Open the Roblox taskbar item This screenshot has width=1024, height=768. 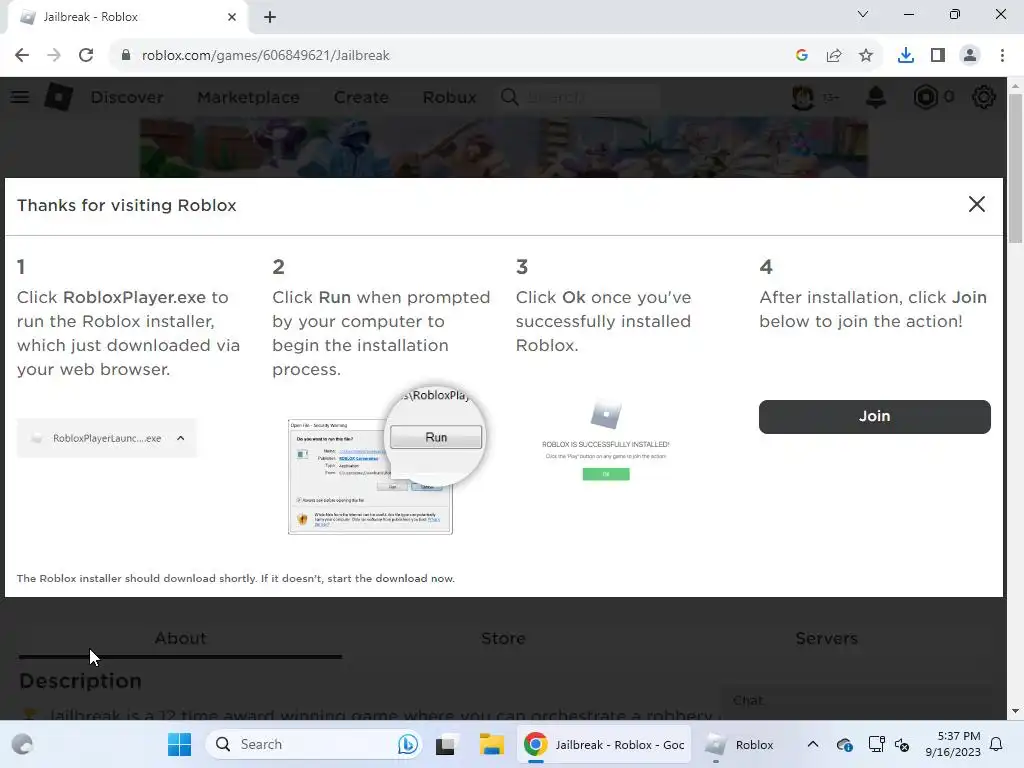[x=739, y=744]
